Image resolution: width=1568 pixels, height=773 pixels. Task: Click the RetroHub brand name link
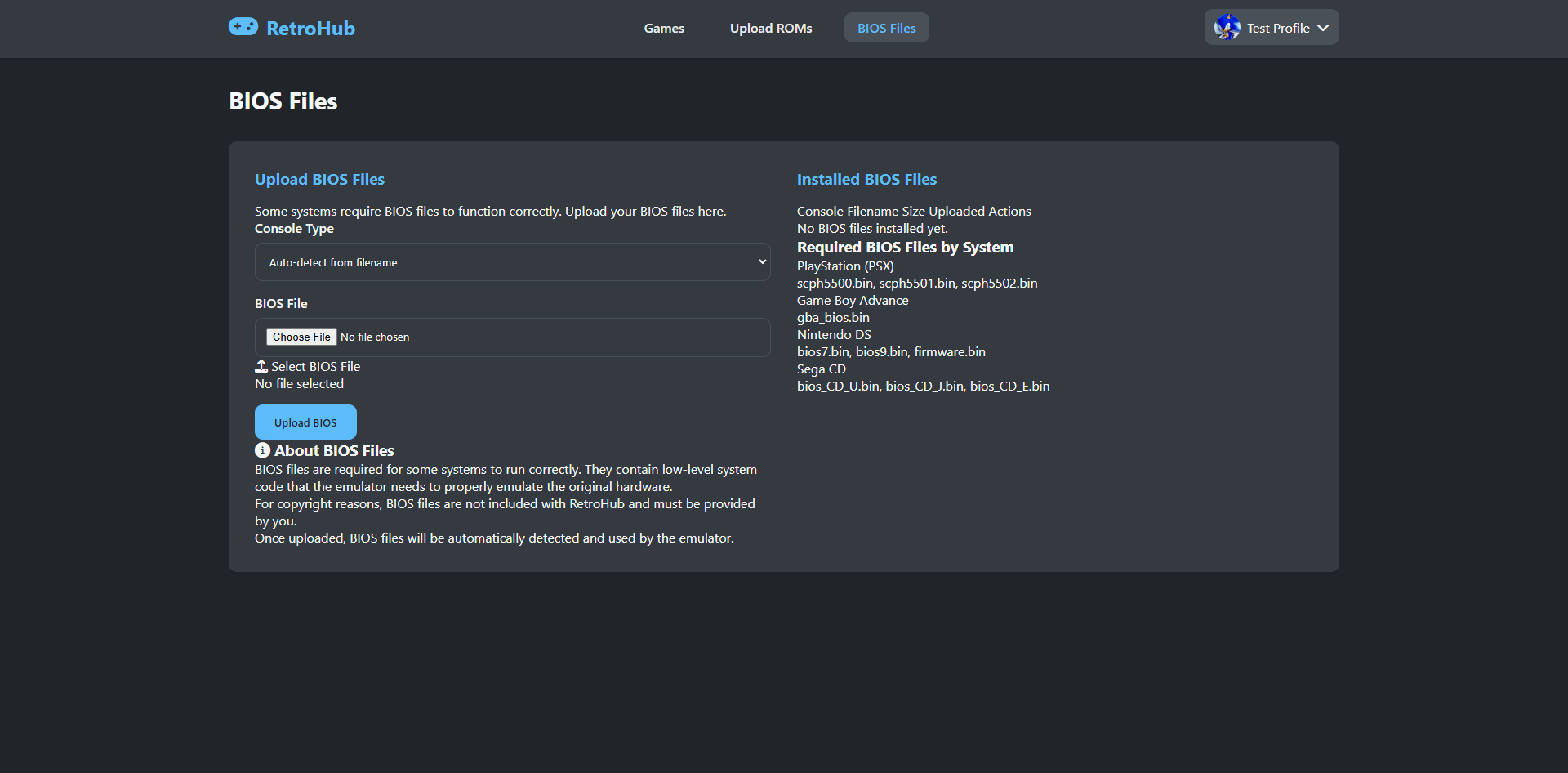click(x=310, y=29)
